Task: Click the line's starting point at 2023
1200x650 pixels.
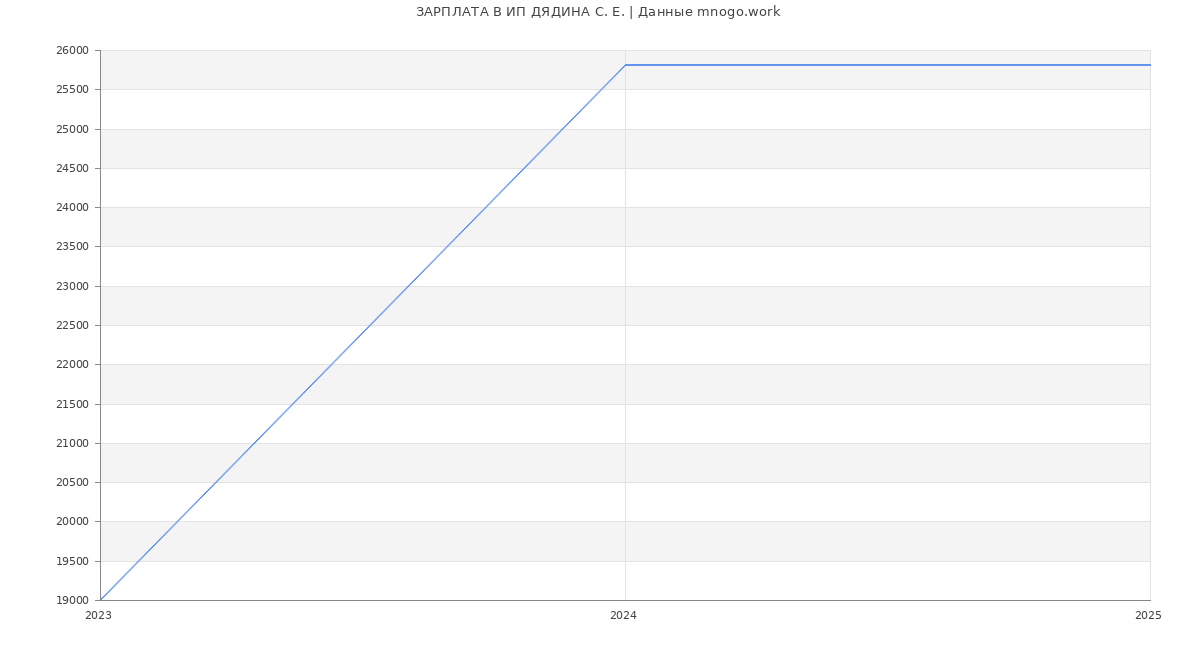Action: (101, 600)
